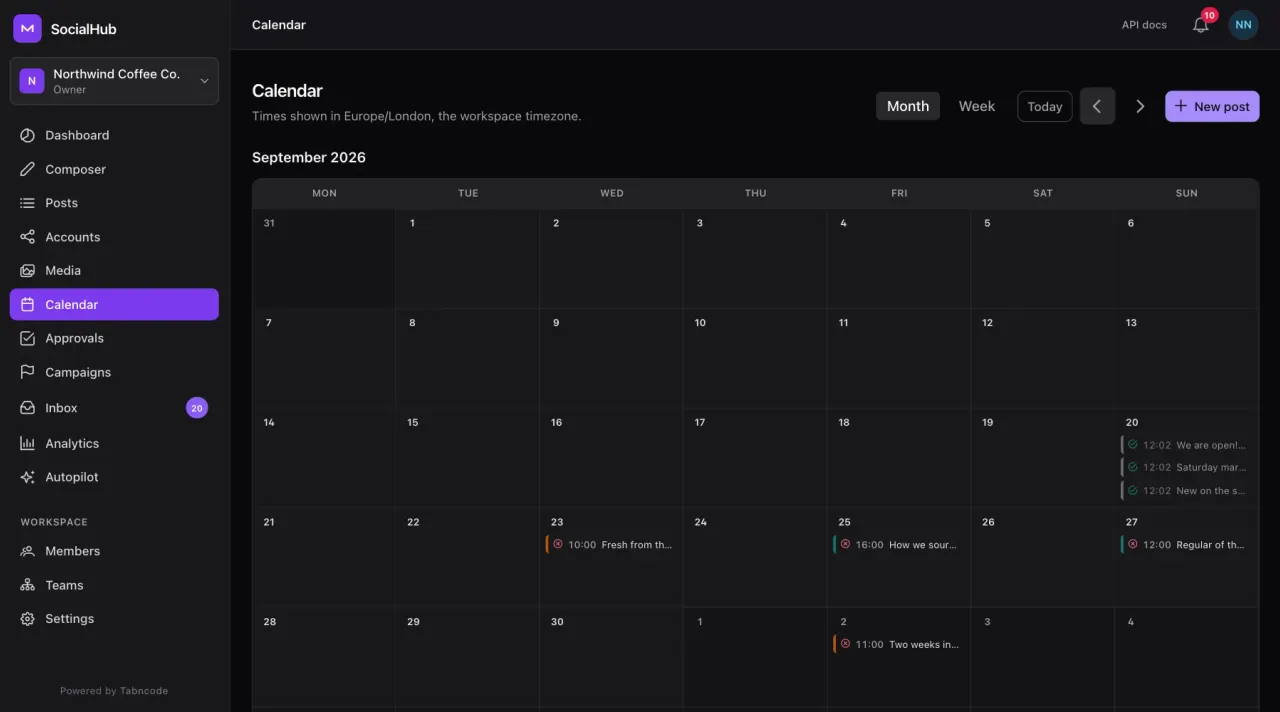Open the notifications bell
The image size is (1280, 712).
pos(1201,25)
